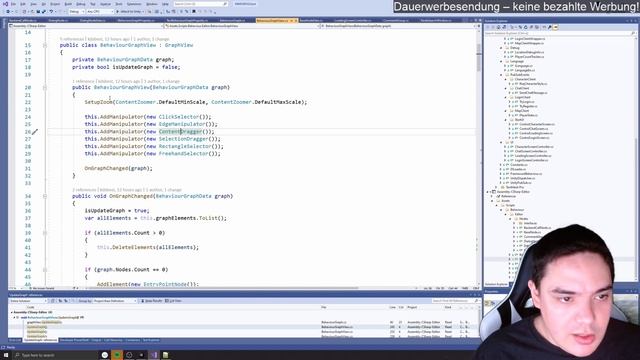Collapse the OnGraphChanged method at line 34
The width and height of the screenshot is (640, 360).
coord(45,196)
